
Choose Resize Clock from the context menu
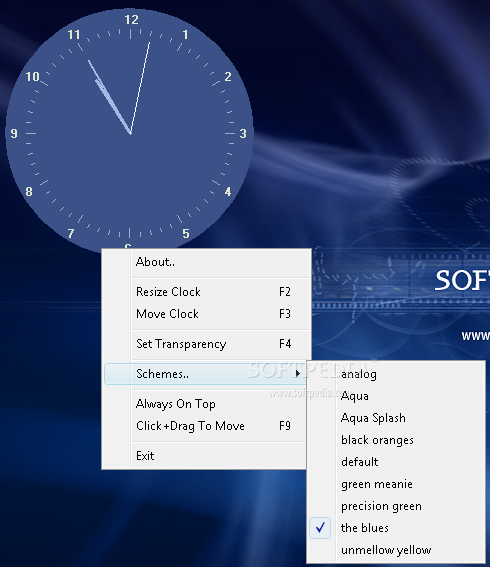click(206, 292)
